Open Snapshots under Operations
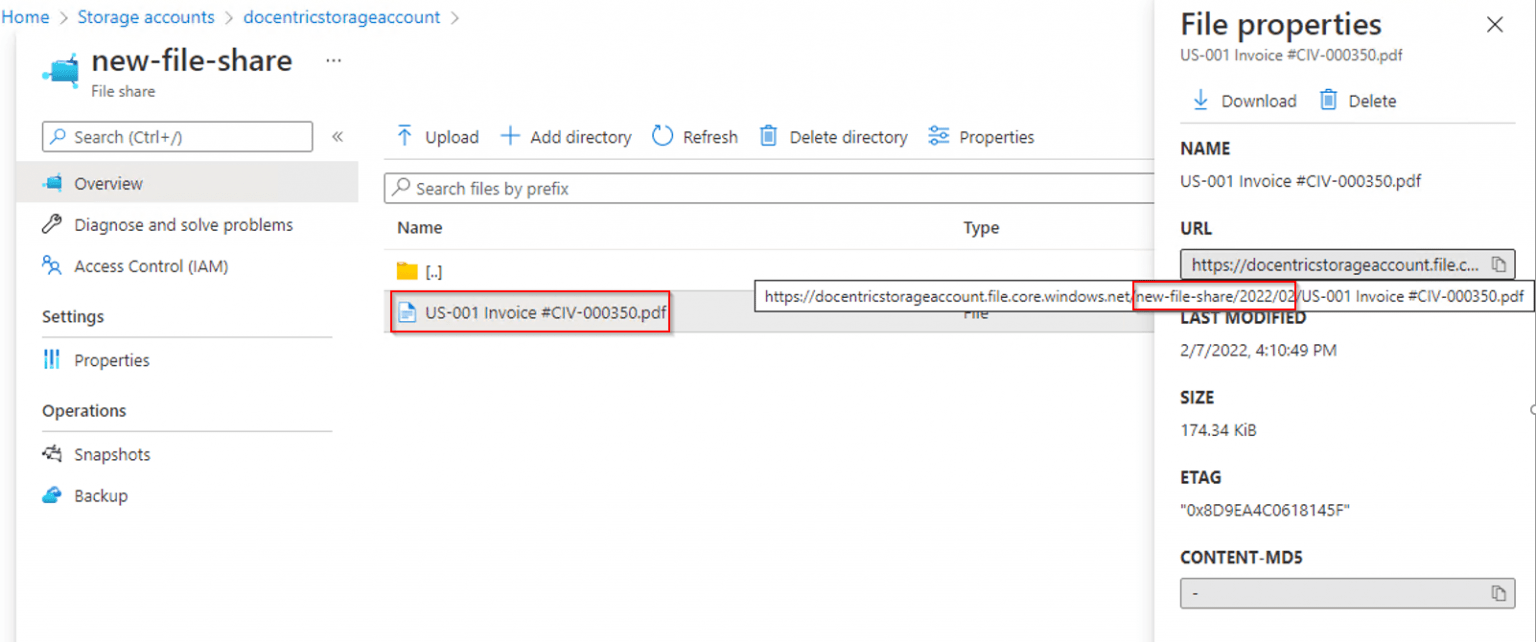This screenshot has height=642, width=1536. [x=111, y=454]
